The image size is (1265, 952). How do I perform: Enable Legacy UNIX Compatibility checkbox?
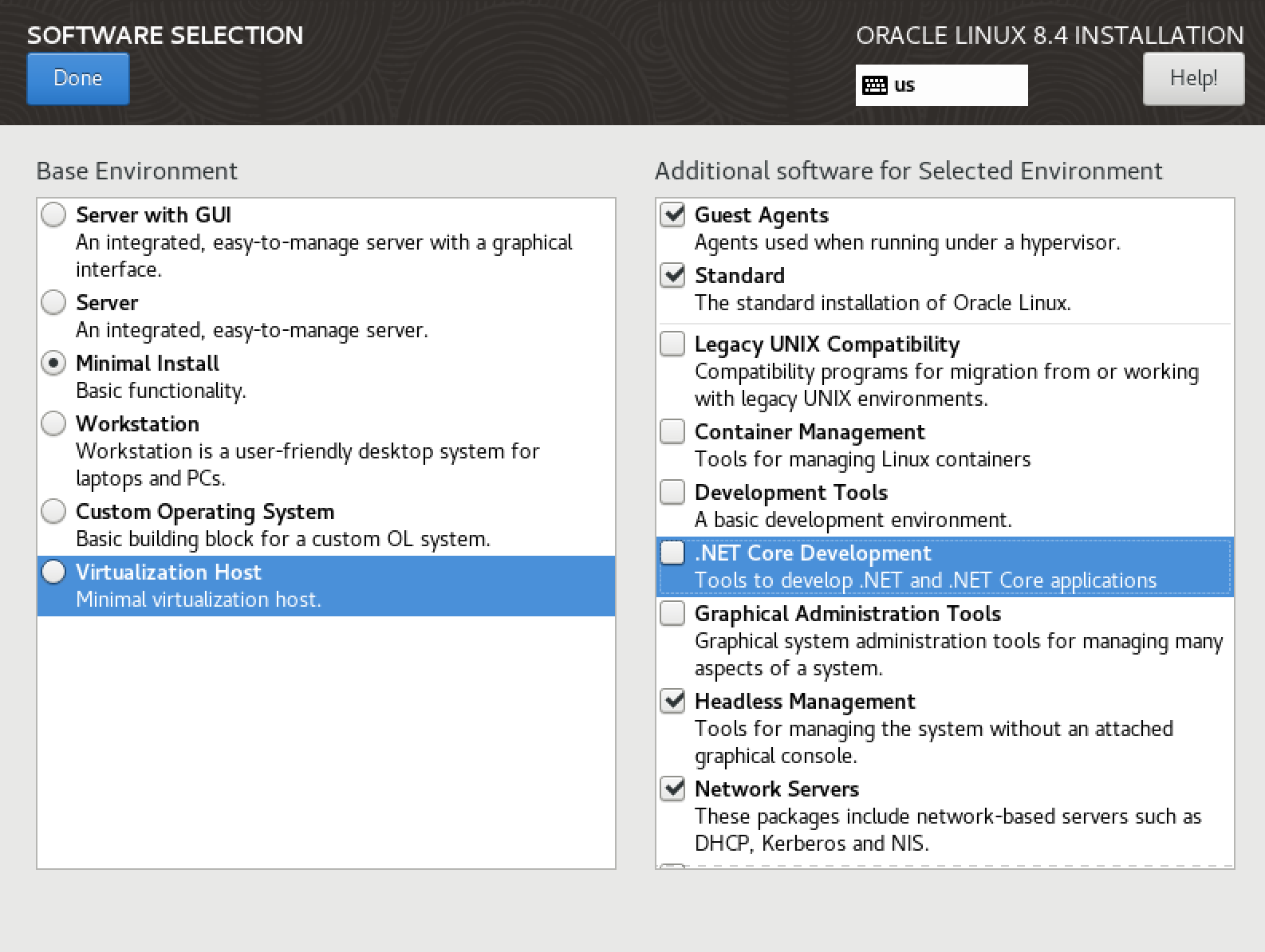tap(673, 343)
